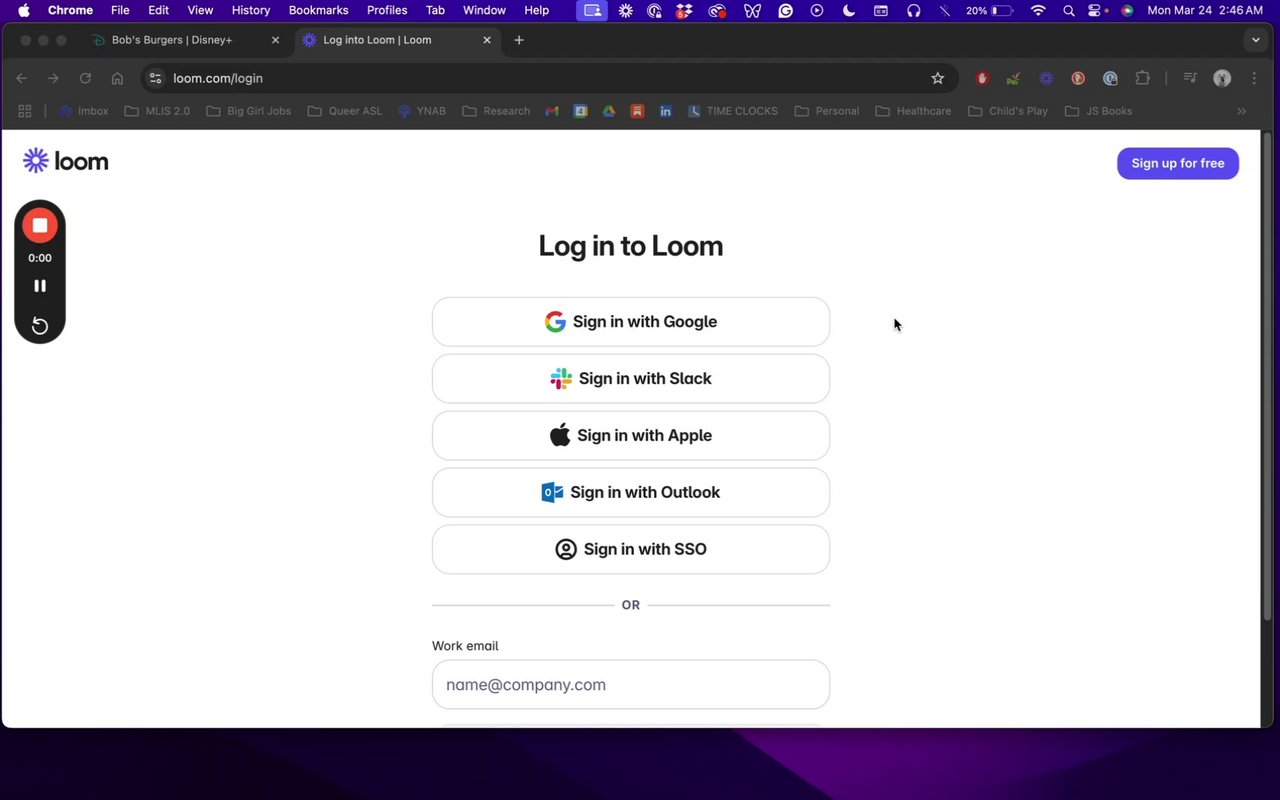1280x800 pixels.
Task: Open Chrome profile avatar
Action: coord(1222,78)
